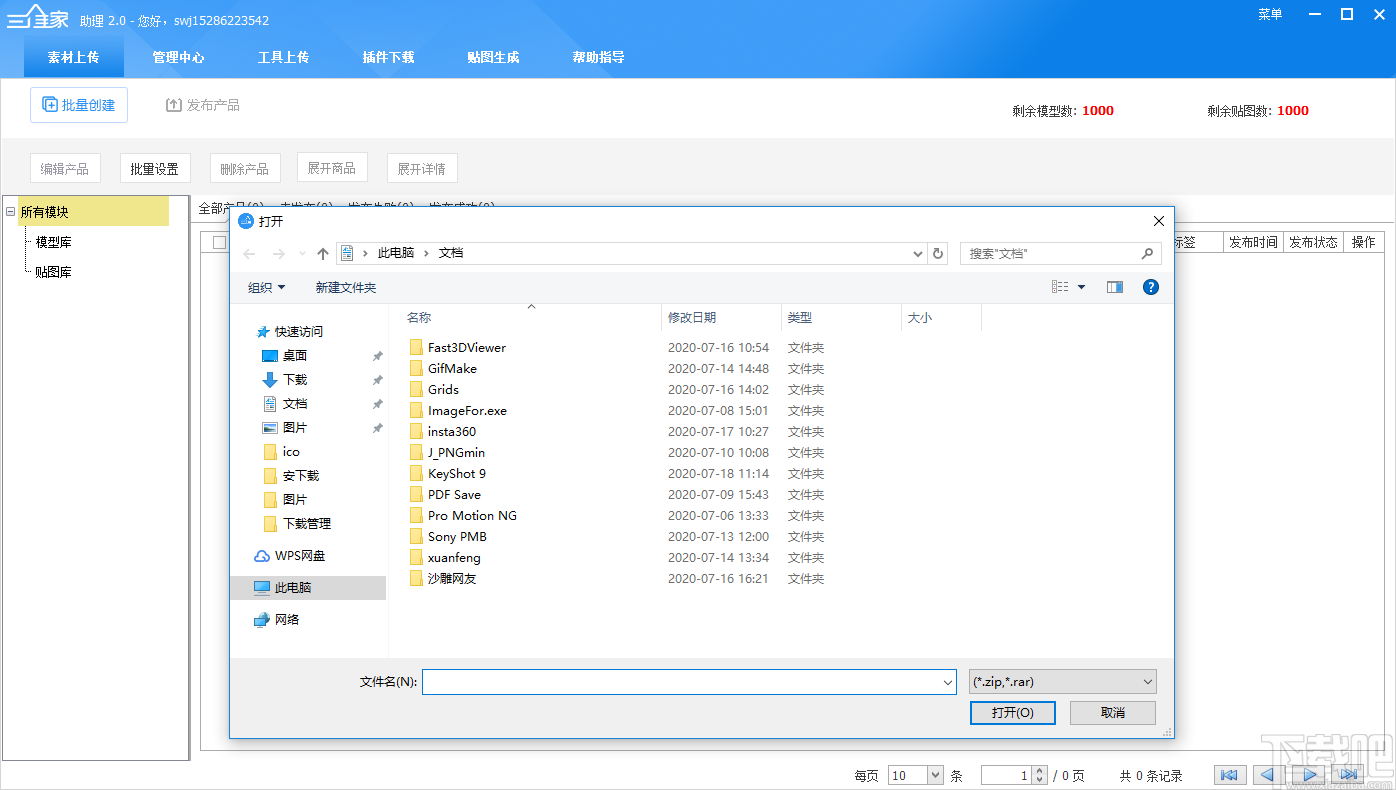
Task: Click the 发布产品 button
Action: [x=202, y=105]
